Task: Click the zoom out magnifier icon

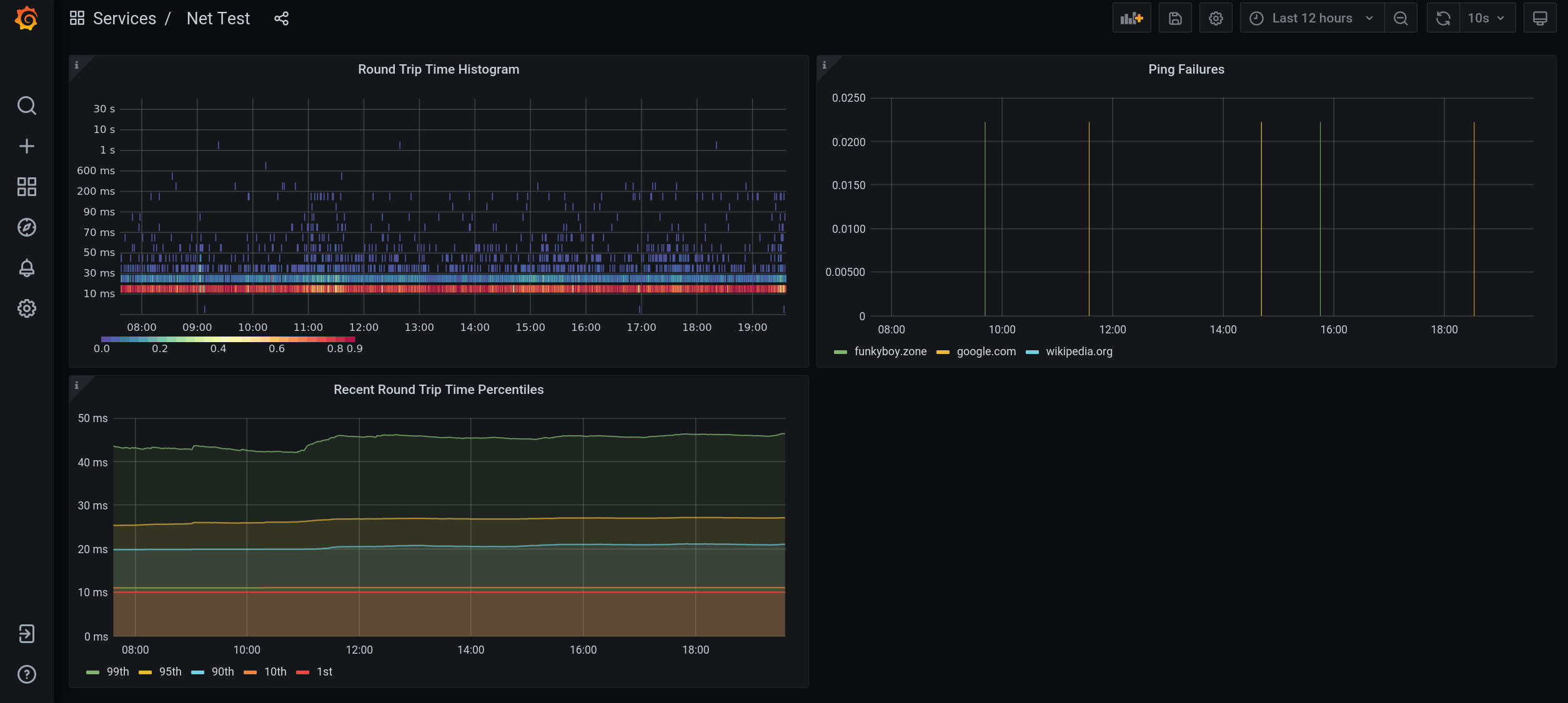Action: click(x=1400, y=17)
